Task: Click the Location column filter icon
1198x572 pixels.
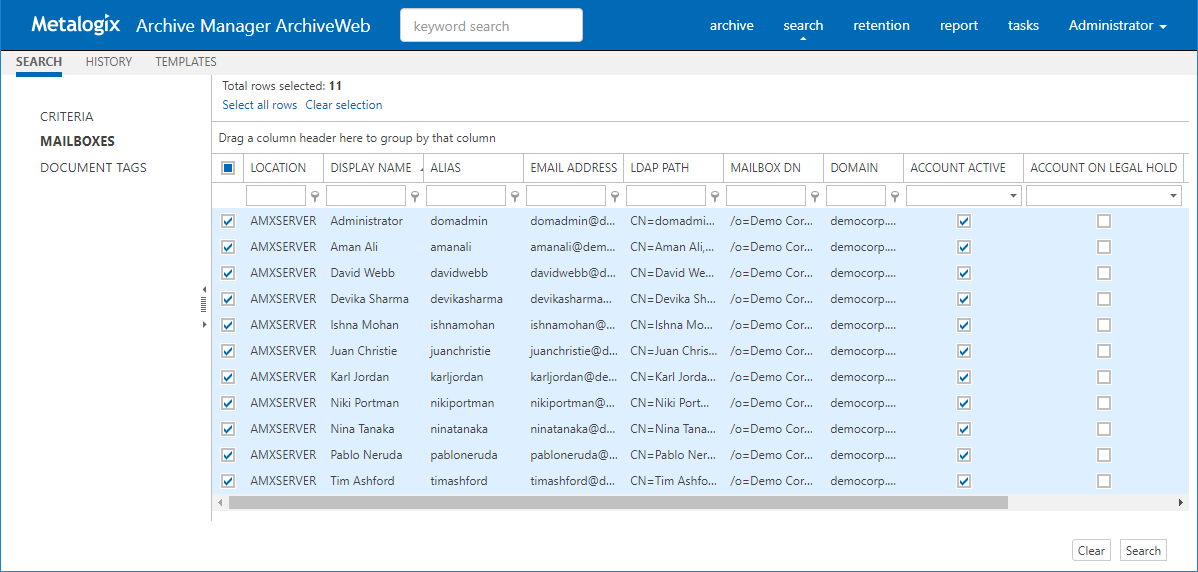Action: 315,197
